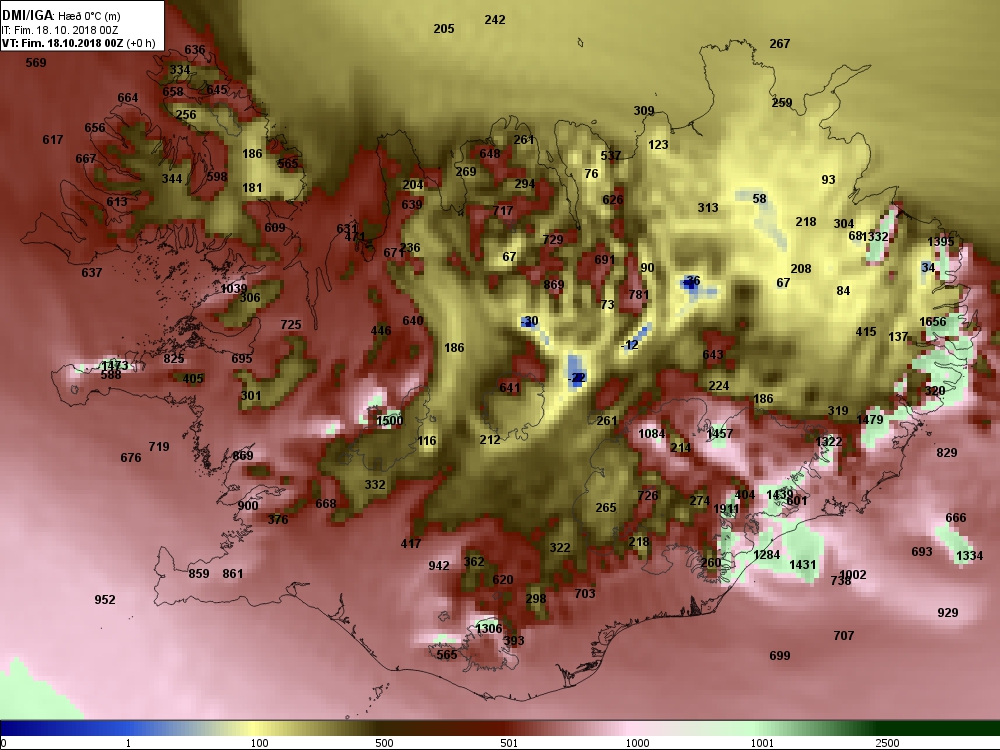This screenshot has height=750, width=1000.
Task: Click the map value 313
Action: (708, 208)
